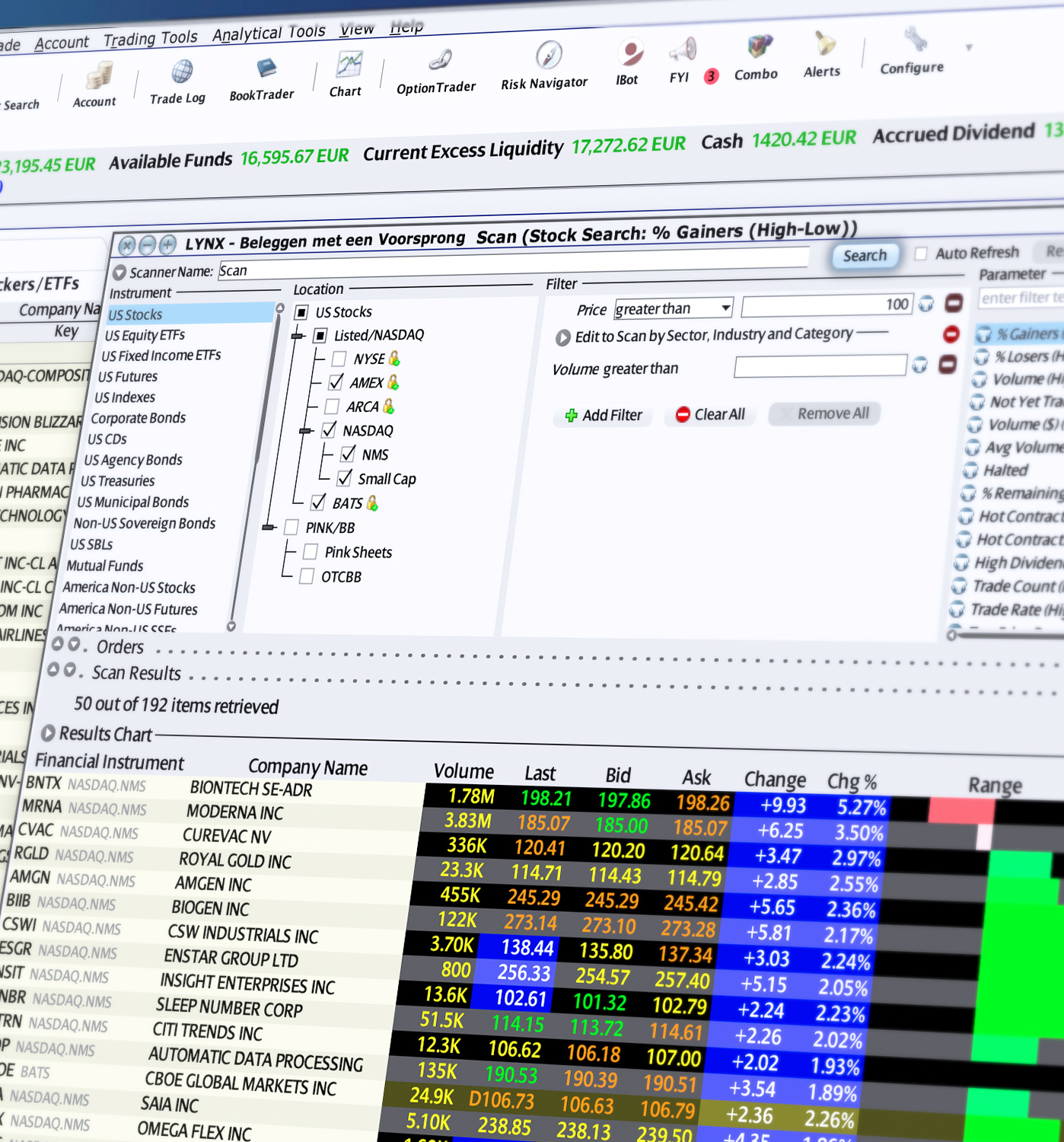Viewport: 1064px width, 1142px height.
Task: Open the Price 'greater than' dropdown
Action: coord(674,308)
